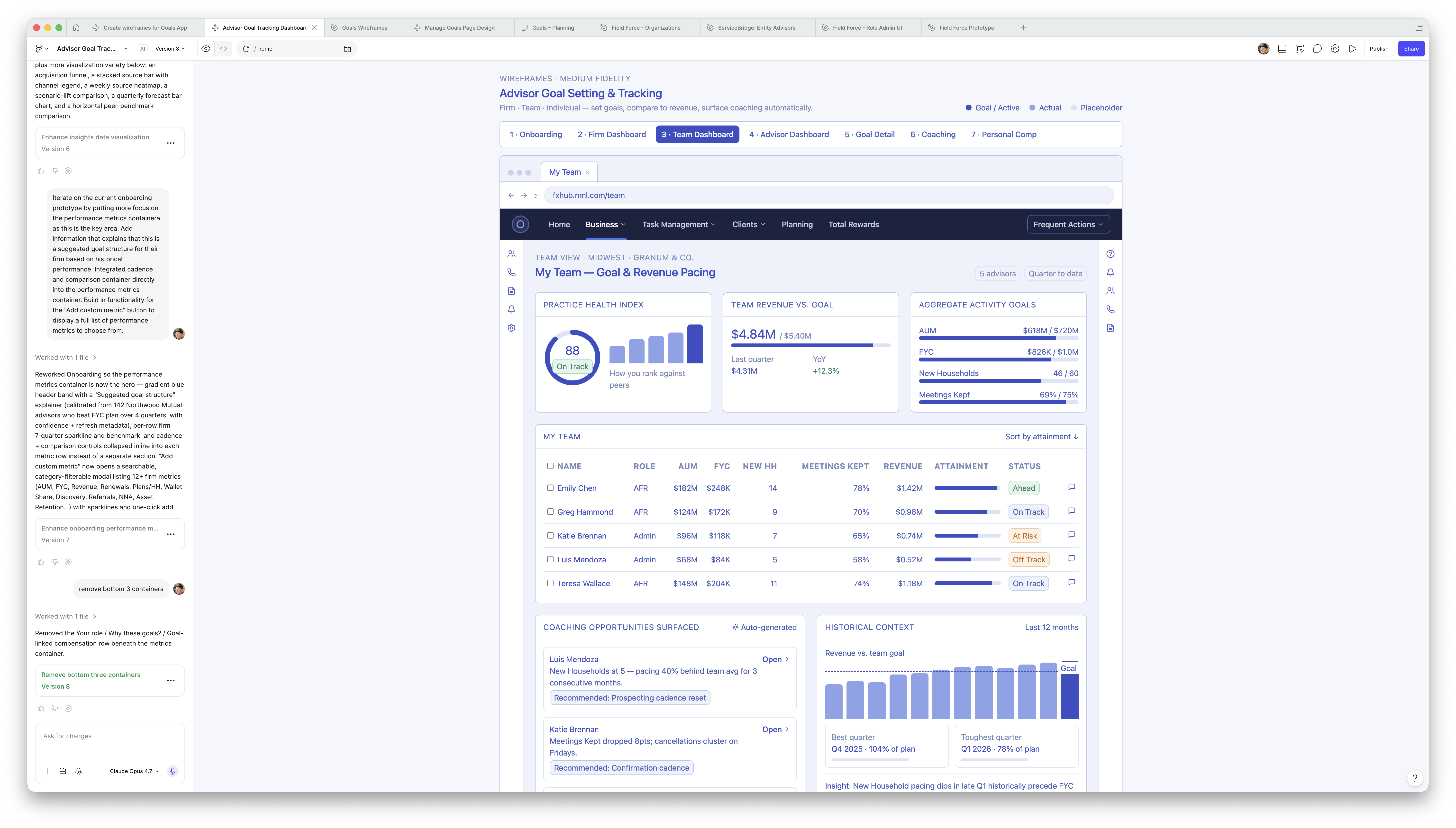Activate the inspect element ruler icon

(x=1300, y=48)
